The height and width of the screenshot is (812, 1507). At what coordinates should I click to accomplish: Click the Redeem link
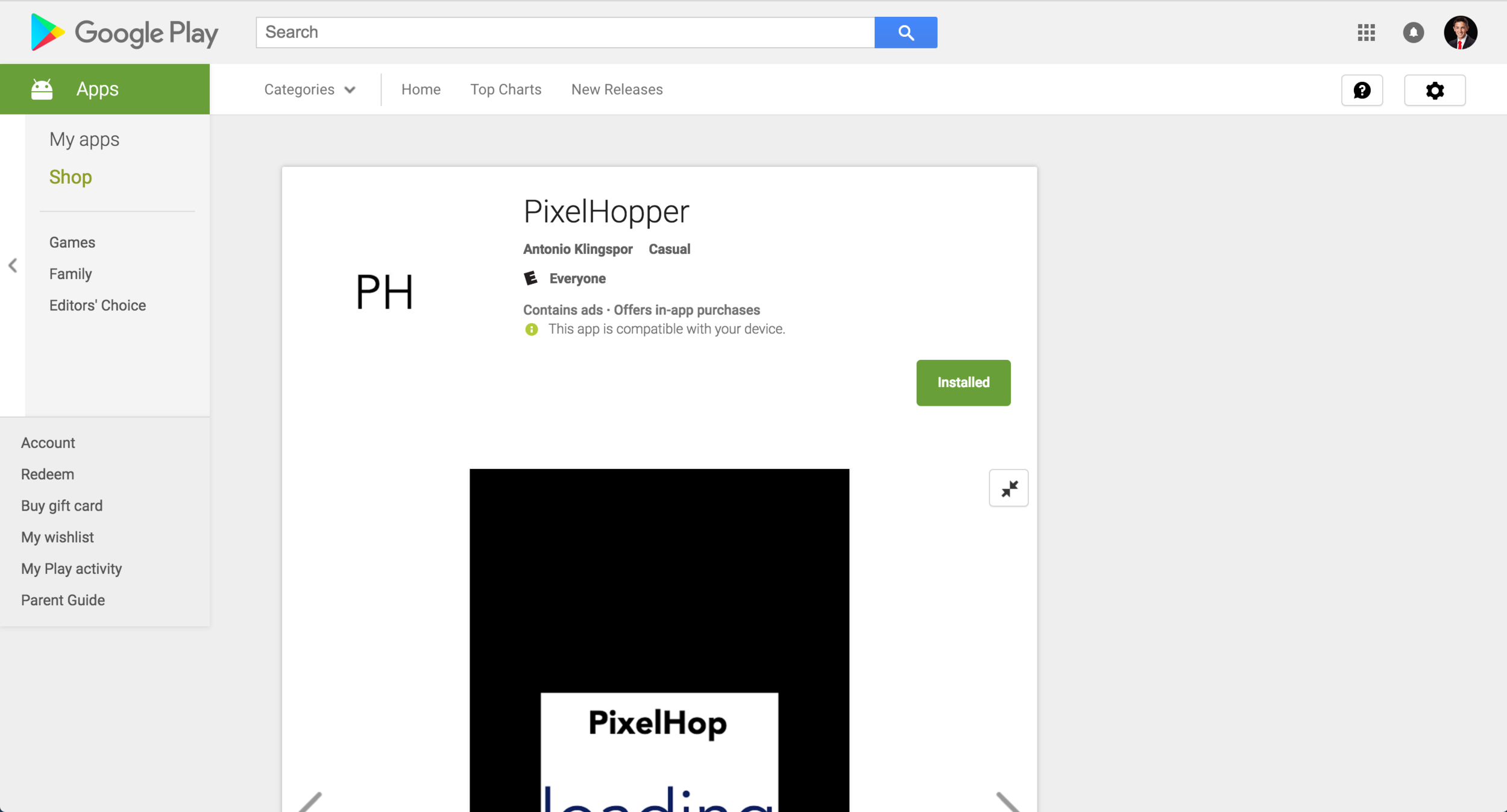point(48,474)
